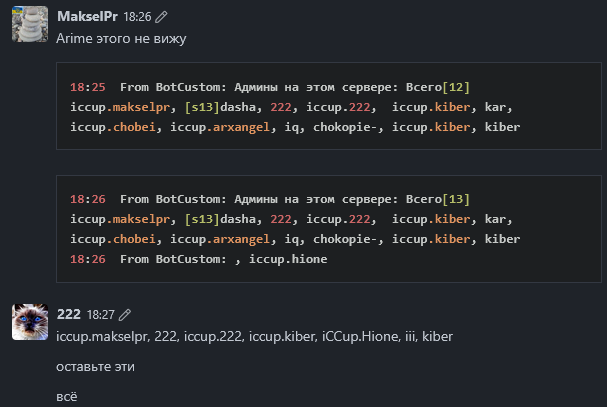
Task: Click the 18:26 message timestamp next to MakselPr
Action: (x=137, y=17)
